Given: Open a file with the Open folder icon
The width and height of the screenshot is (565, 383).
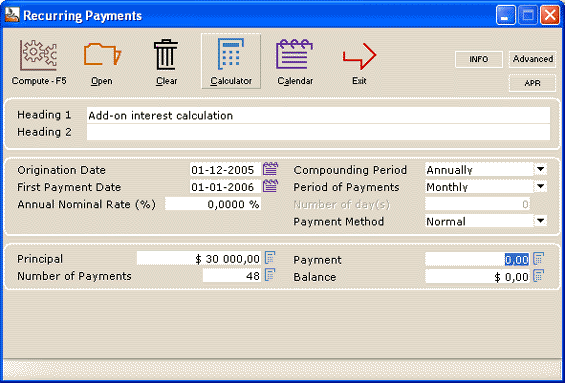Looking at the screenshot, I should point(102,55).
